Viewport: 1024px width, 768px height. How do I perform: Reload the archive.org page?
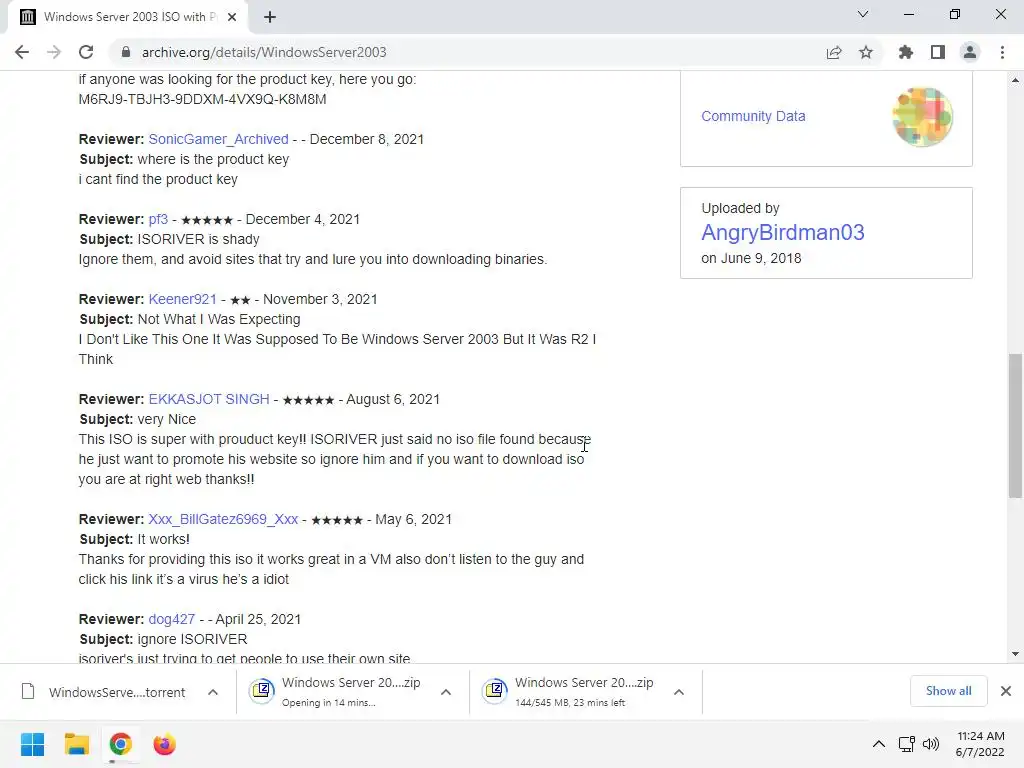click(x=86, y=52)
